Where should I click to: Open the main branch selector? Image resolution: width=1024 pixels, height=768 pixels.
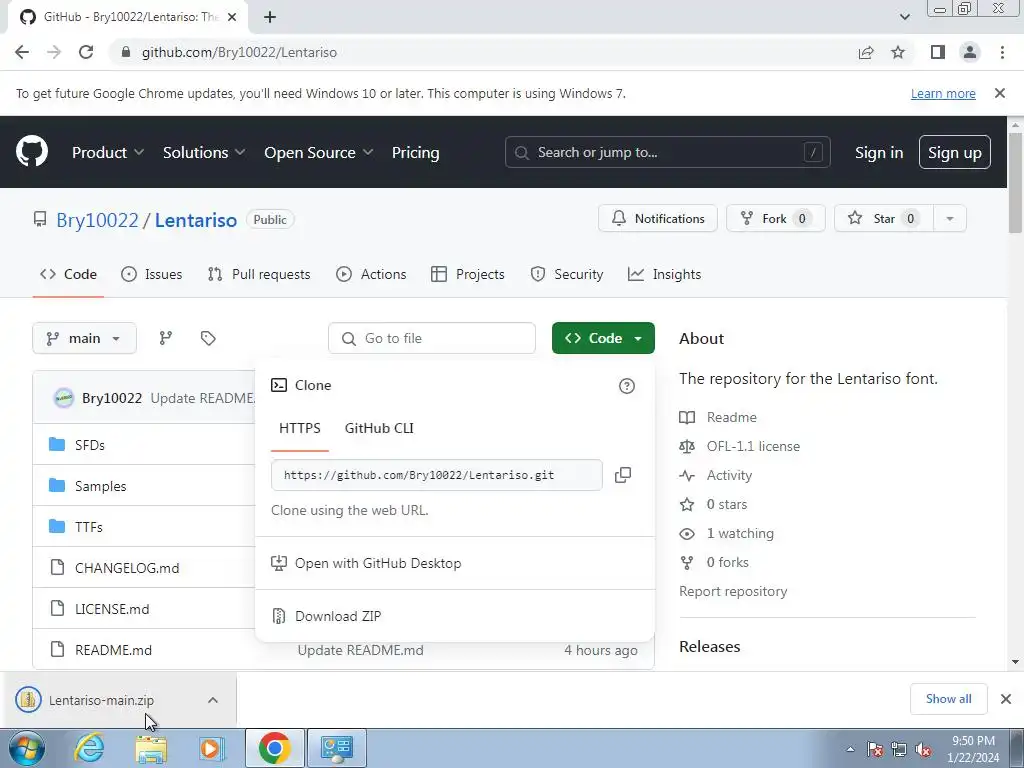[x=84, y=338]
